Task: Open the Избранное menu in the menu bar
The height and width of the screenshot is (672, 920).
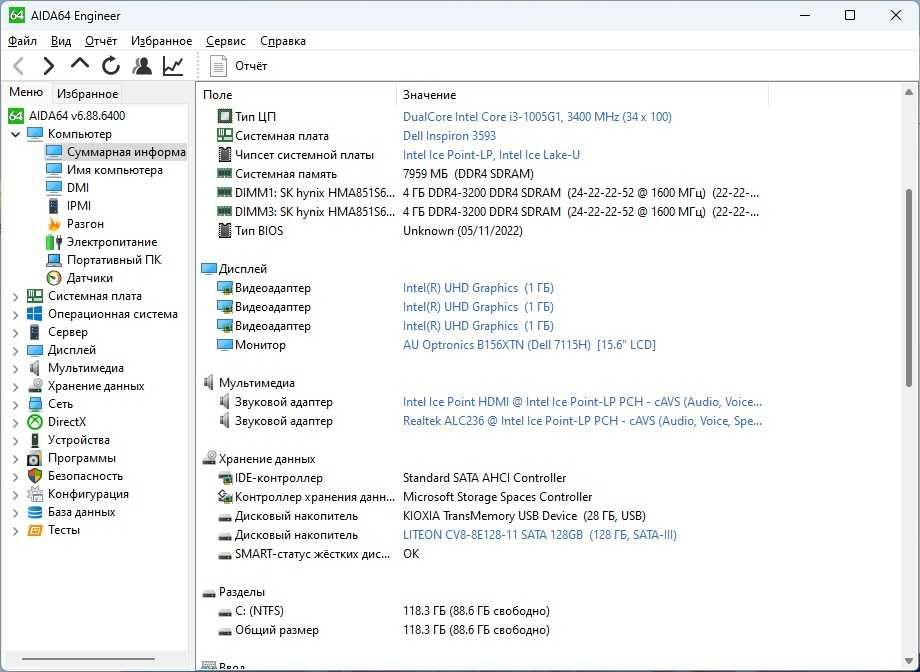Action: [161, 41]
